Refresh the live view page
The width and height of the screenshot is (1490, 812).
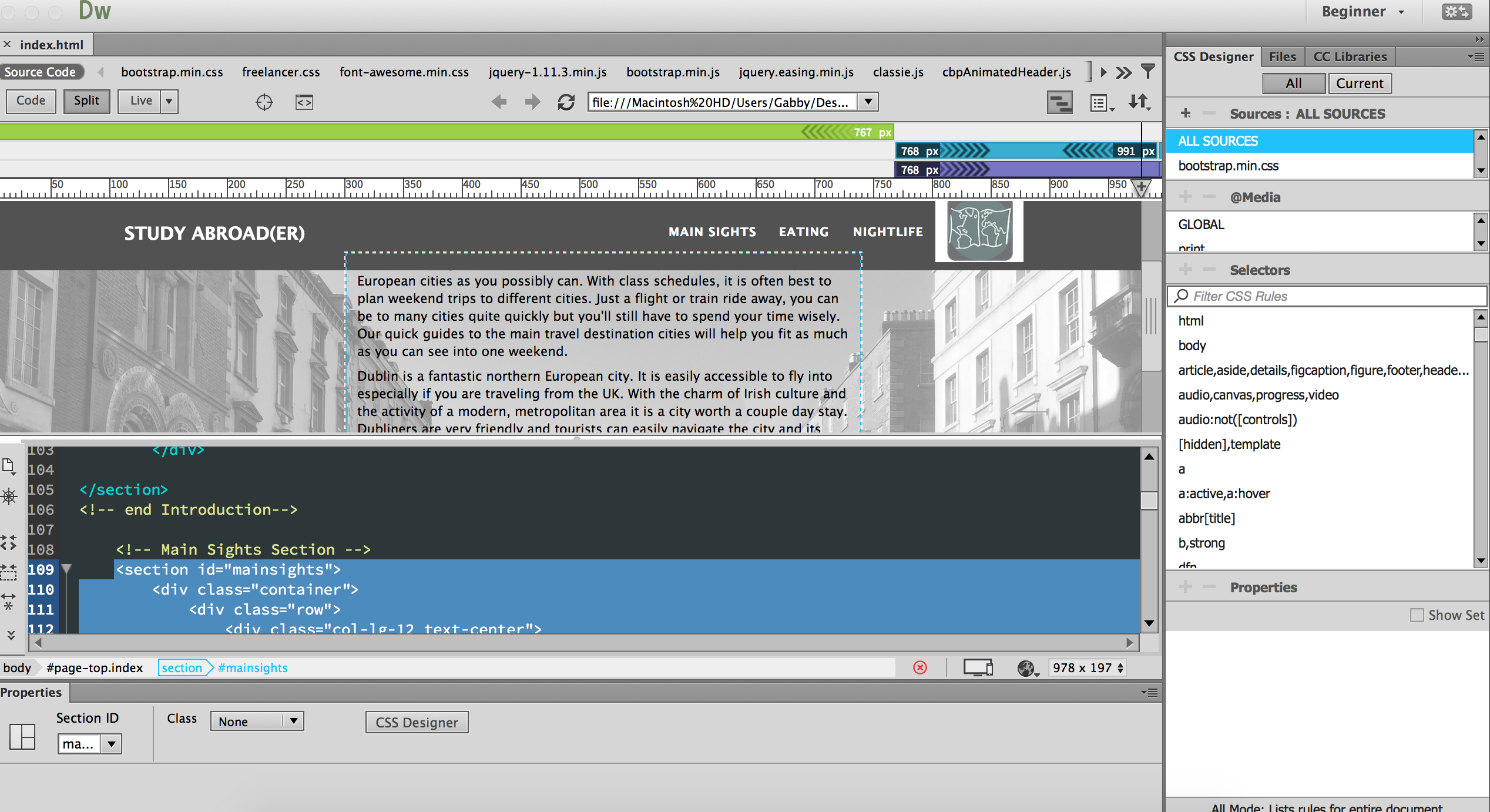point(566,102)
